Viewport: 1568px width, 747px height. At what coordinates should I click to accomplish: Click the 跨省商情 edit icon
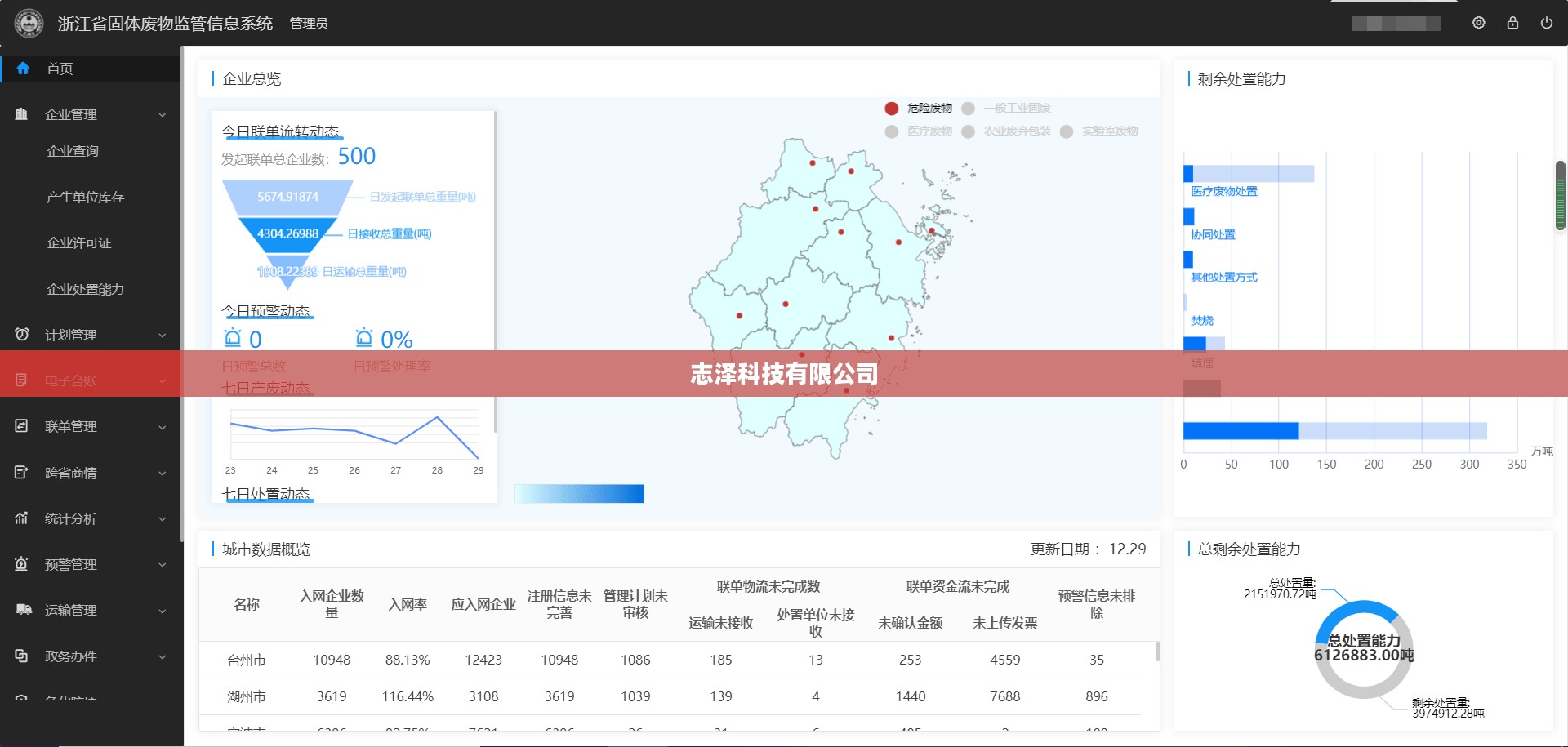(21, 472)
